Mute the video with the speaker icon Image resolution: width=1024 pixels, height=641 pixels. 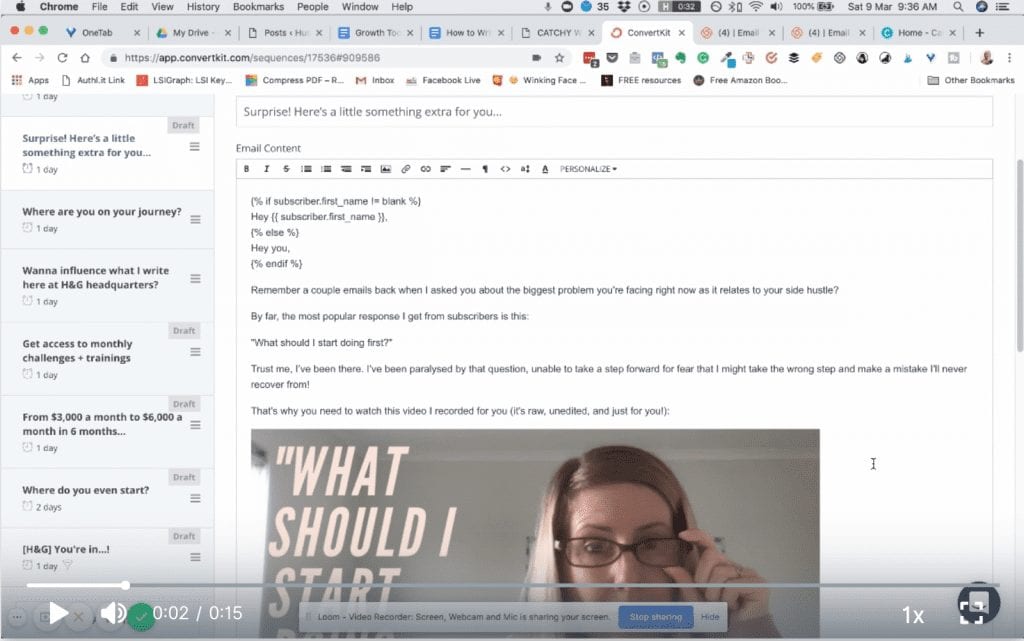(112, 614)
